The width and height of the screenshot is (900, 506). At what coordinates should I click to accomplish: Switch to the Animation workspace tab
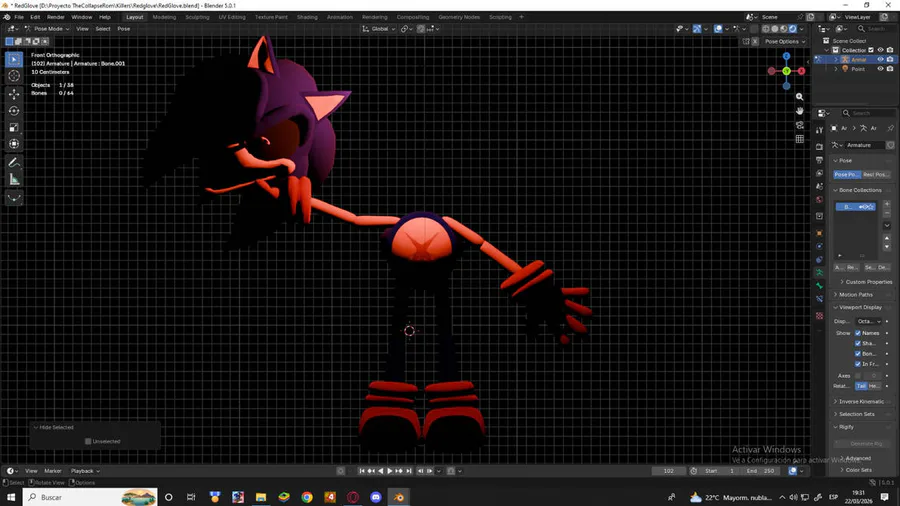tap(340, 17)
